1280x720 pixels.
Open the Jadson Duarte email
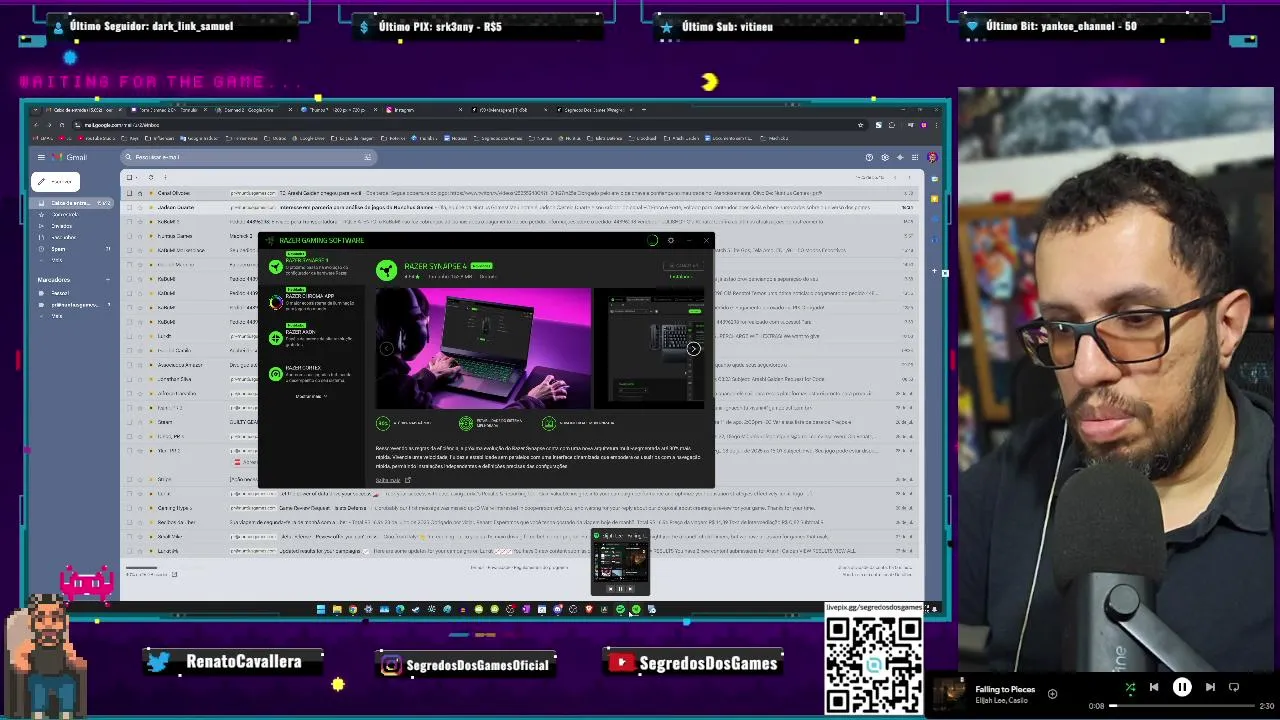tap(520, 207)
